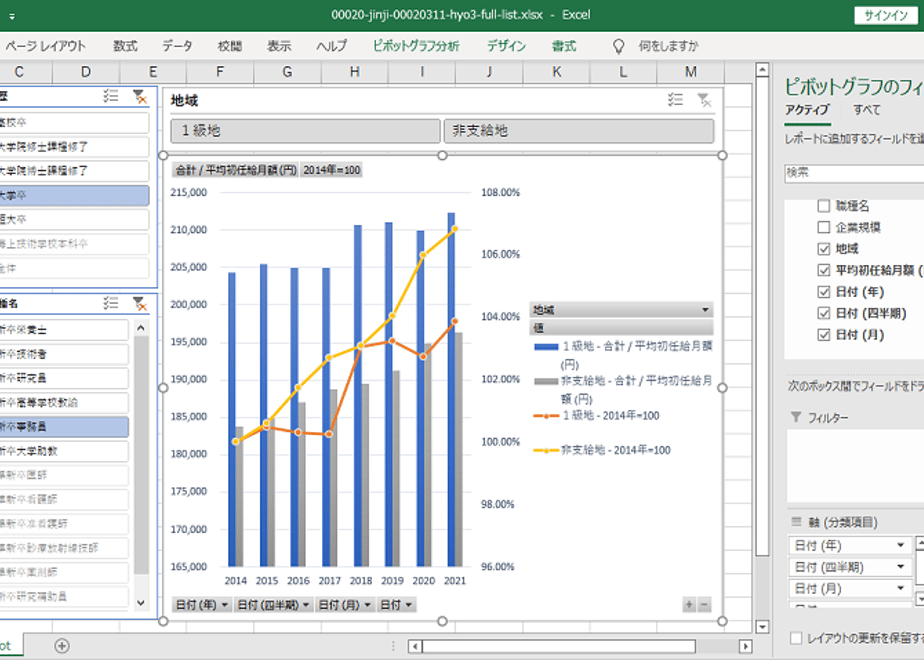Image resolution: width=924 pixels, height=660 pixels.
Task: Uncheck the 日付 (年) field checkbox
Action: pos(824,292)
